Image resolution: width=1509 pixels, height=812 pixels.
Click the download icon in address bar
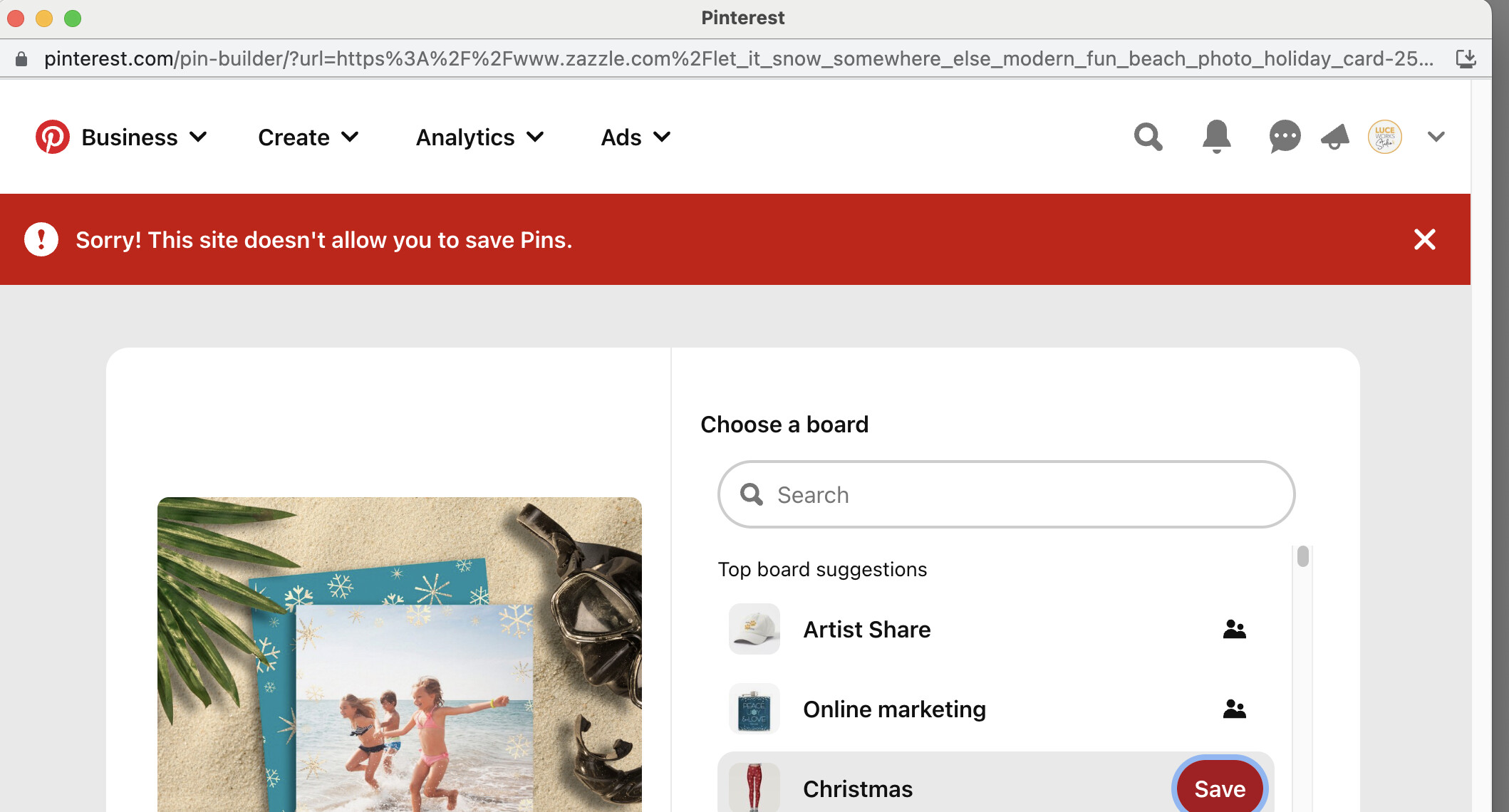click(1466, 58)
